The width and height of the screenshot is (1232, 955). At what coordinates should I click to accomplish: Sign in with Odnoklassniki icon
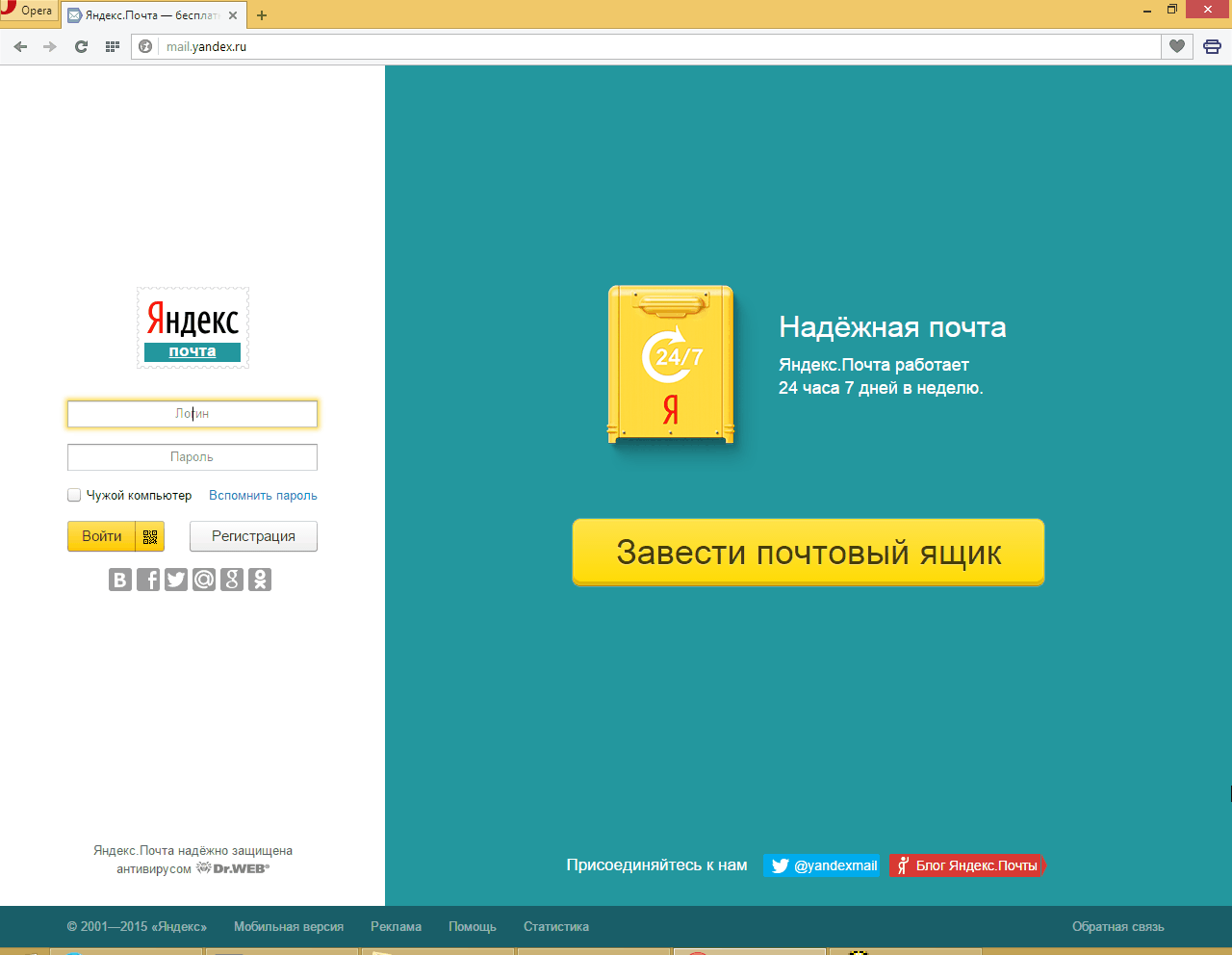point(260,580)
